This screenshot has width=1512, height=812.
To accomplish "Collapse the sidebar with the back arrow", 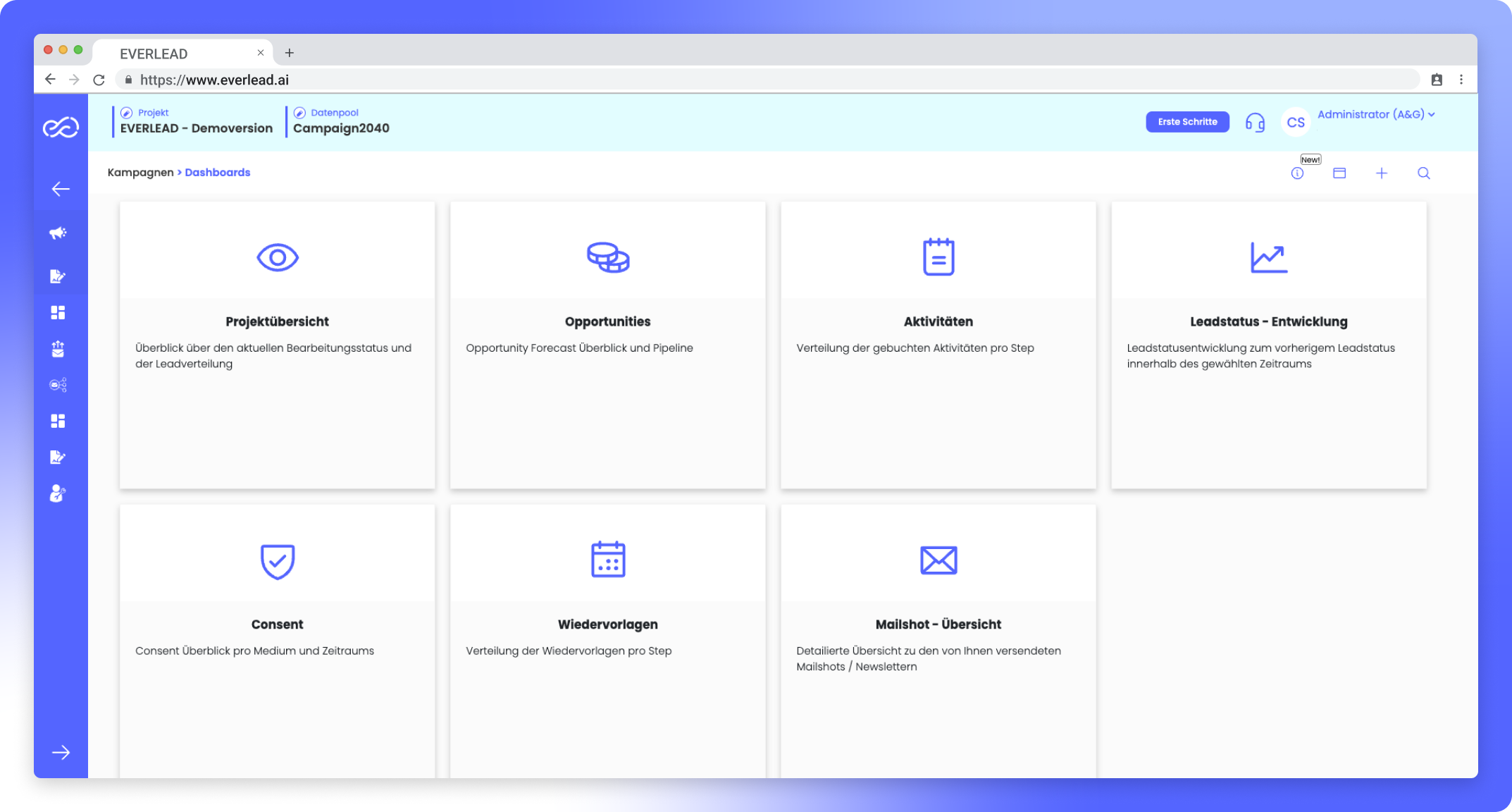I will pos(61,189).
